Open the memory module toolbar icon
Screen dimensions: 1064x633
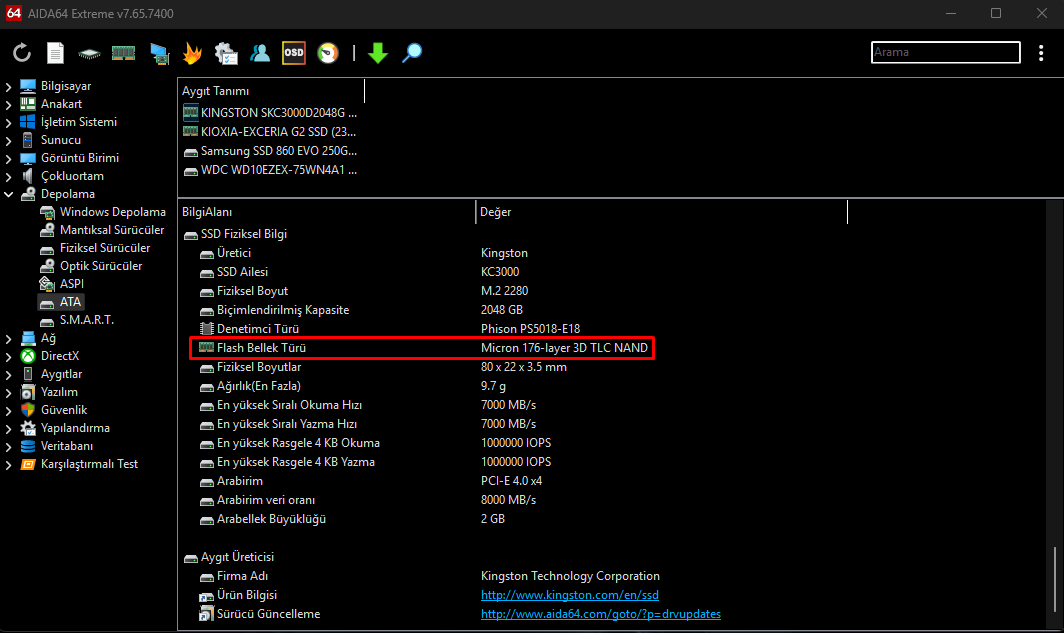point(124,53)
